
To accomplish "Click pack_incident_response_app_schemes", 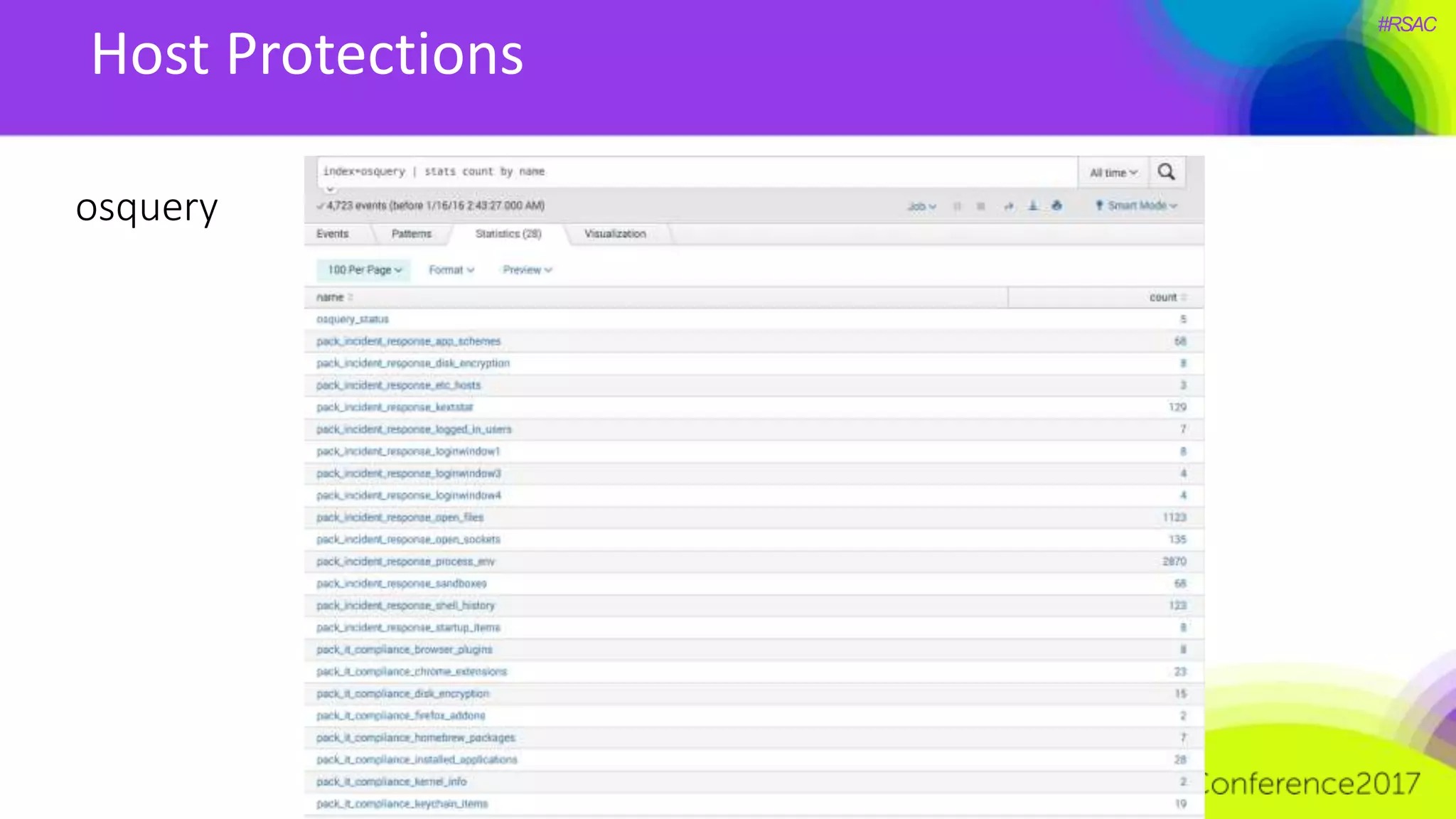I will (409, 341).
